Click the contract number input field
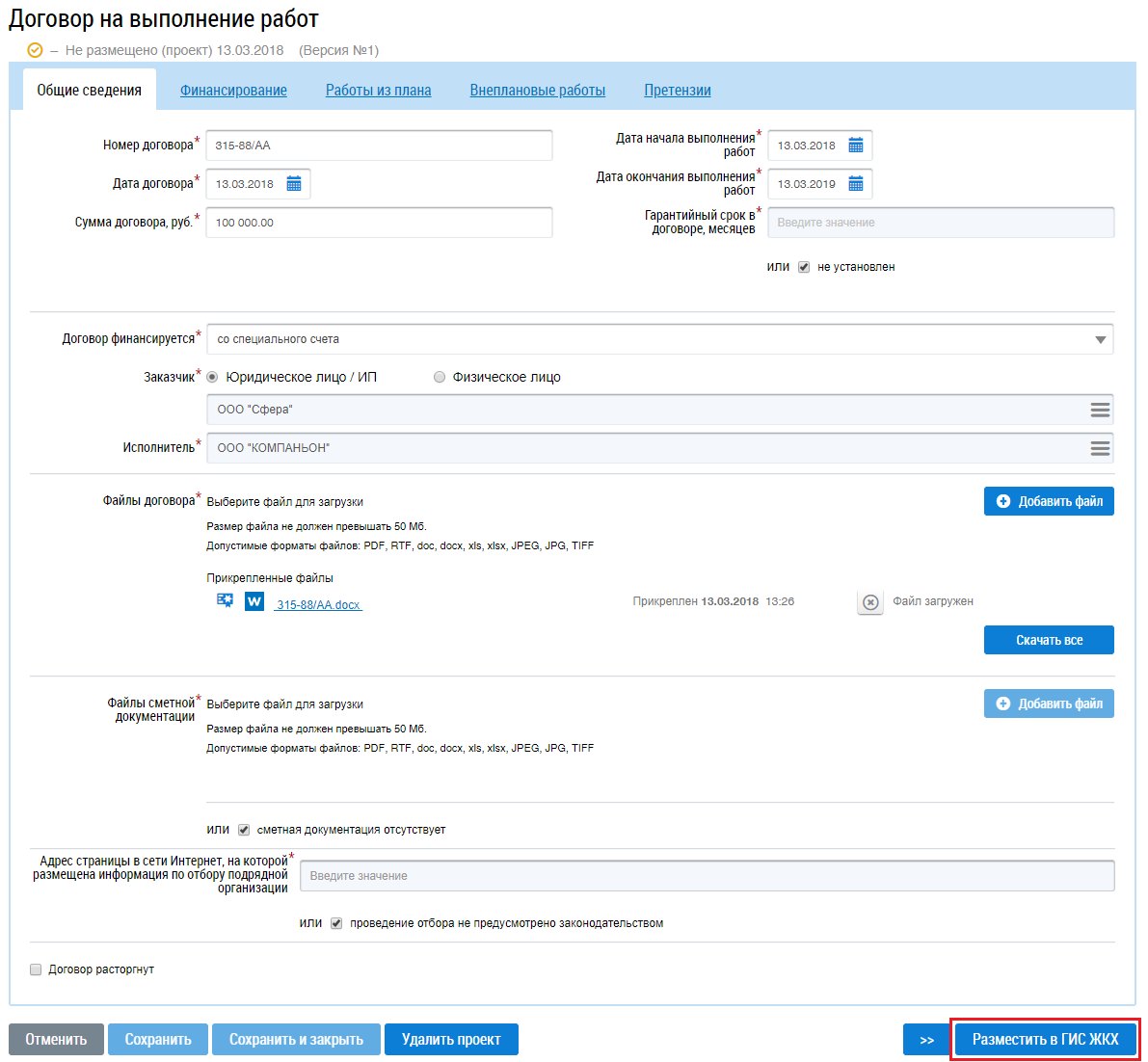 [379, 146]
